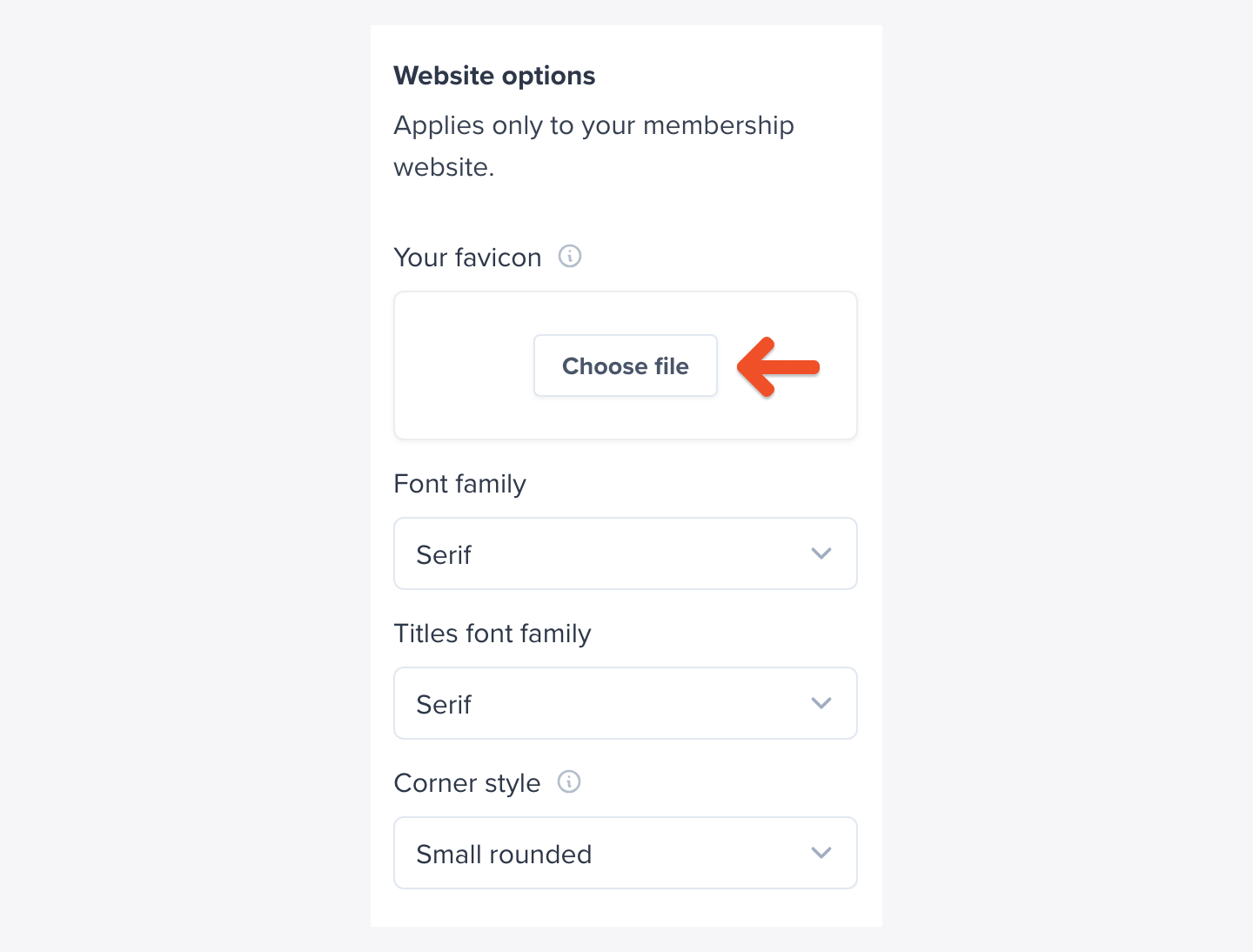Click the Applies only to your membership description
Image resolution: width=1253 pixels, height=952 pixels.
click(x=593, y=145)
